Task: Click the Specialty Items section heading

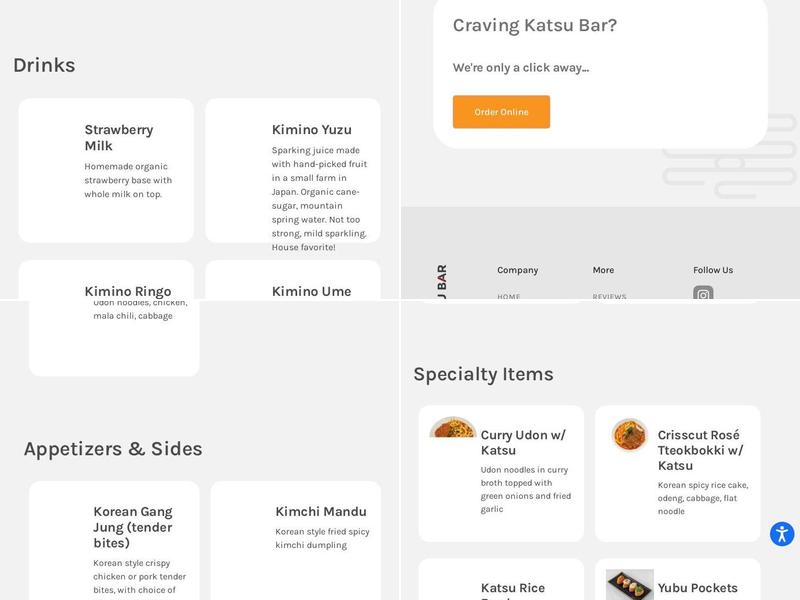Action: (483, 374)
